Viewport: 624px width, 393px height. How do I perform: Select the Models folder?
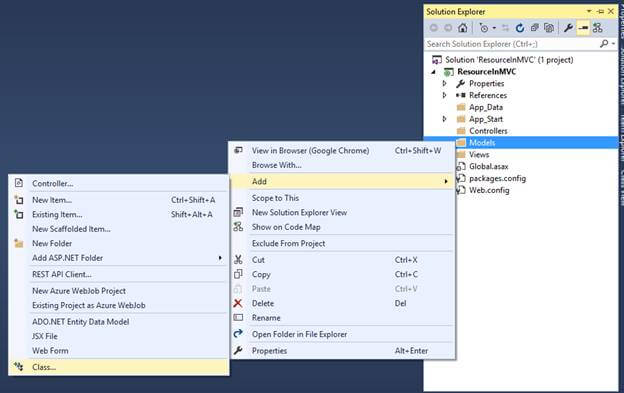[482, 143]
